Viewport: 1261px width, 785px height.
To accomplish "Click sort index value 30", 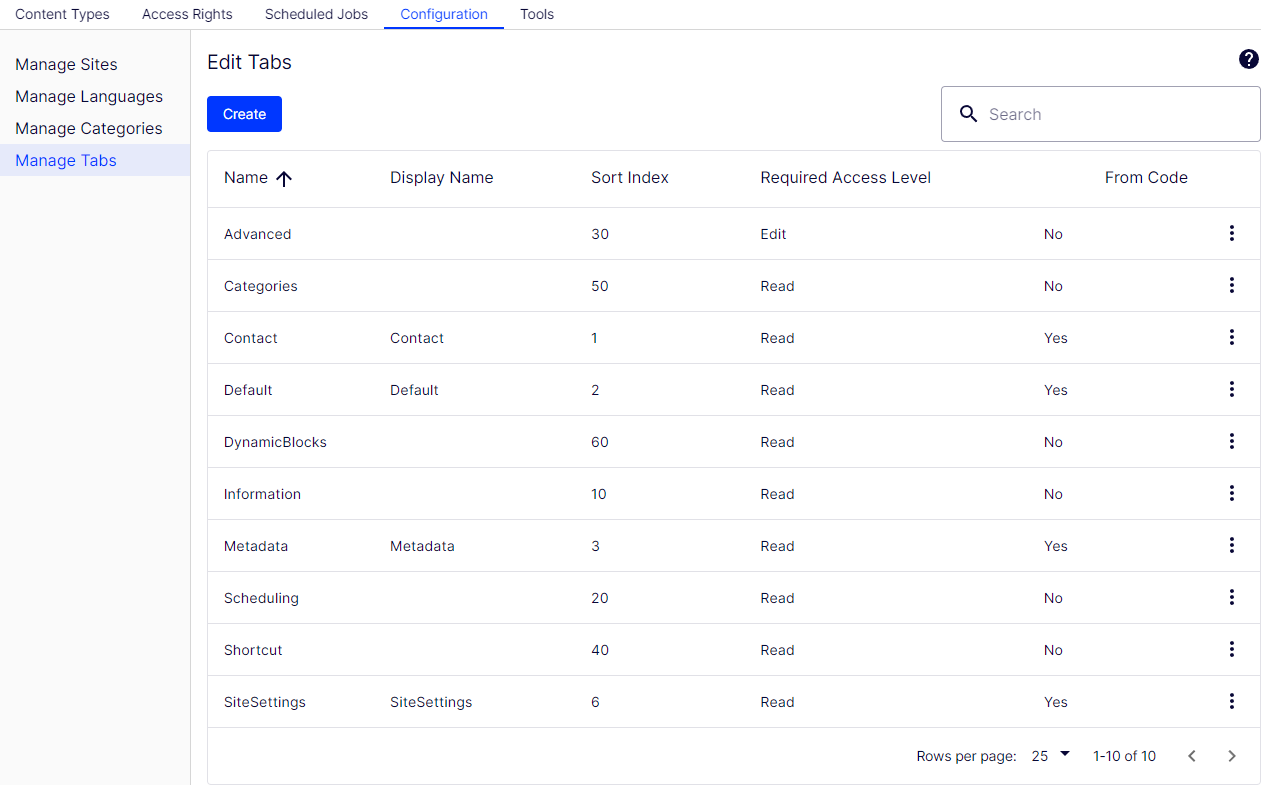I will click(600, 234).
